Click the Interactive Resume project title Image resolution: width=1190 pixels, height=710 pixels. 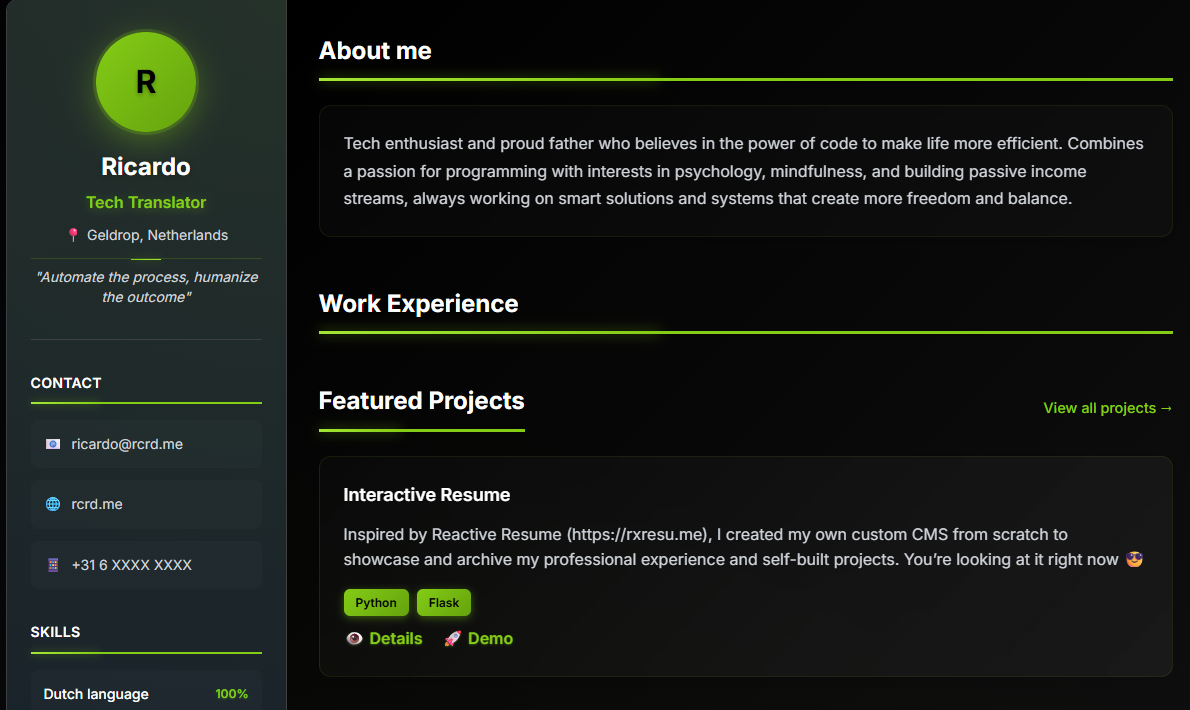coord(426,495)
